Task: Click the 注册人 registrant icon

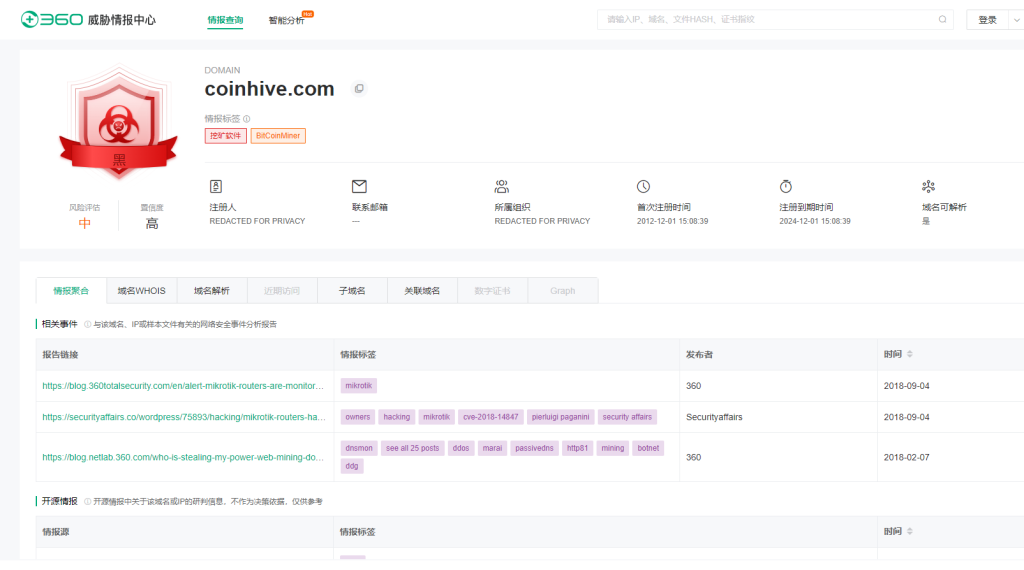Action: click(x=216, y=187)
